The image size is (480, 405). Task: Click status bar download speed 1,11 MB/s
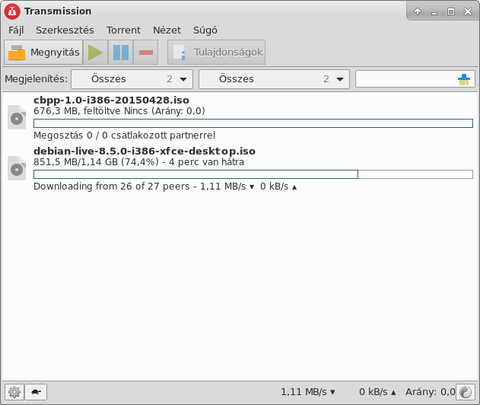[308, 392]
